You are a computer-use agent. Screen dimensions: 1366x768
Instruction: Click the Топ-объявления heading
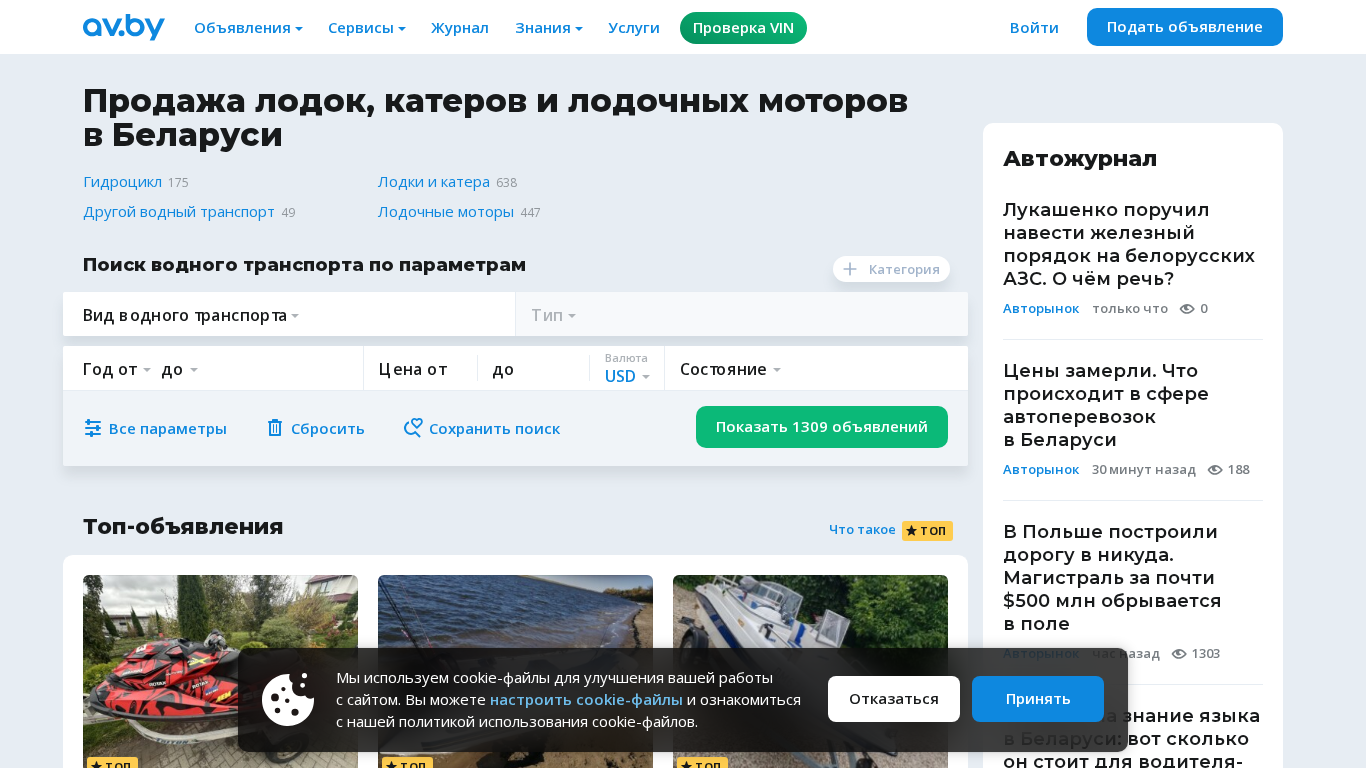[183, 527]
